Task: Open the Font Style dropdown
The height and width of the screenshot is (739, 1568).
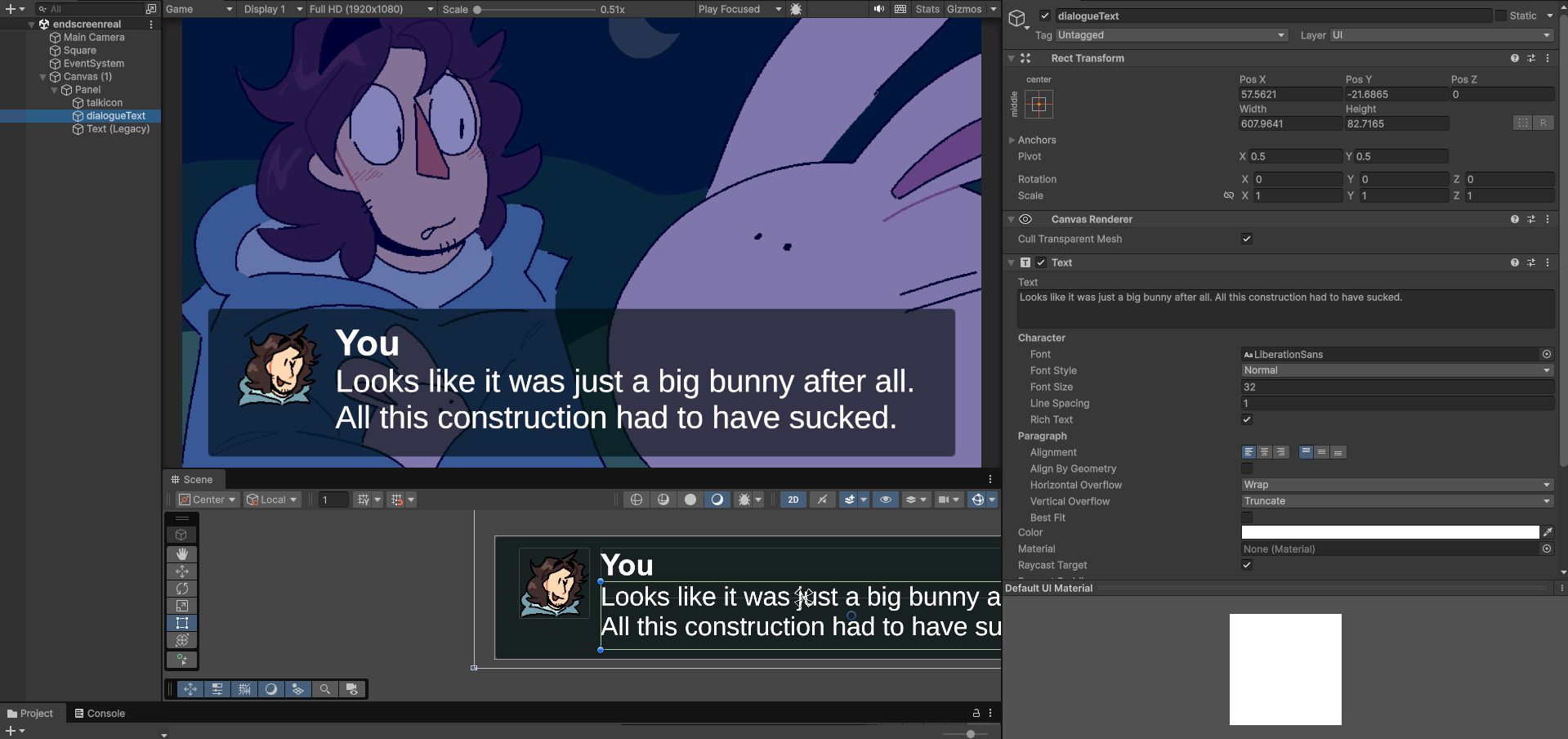Action: 1396,370
